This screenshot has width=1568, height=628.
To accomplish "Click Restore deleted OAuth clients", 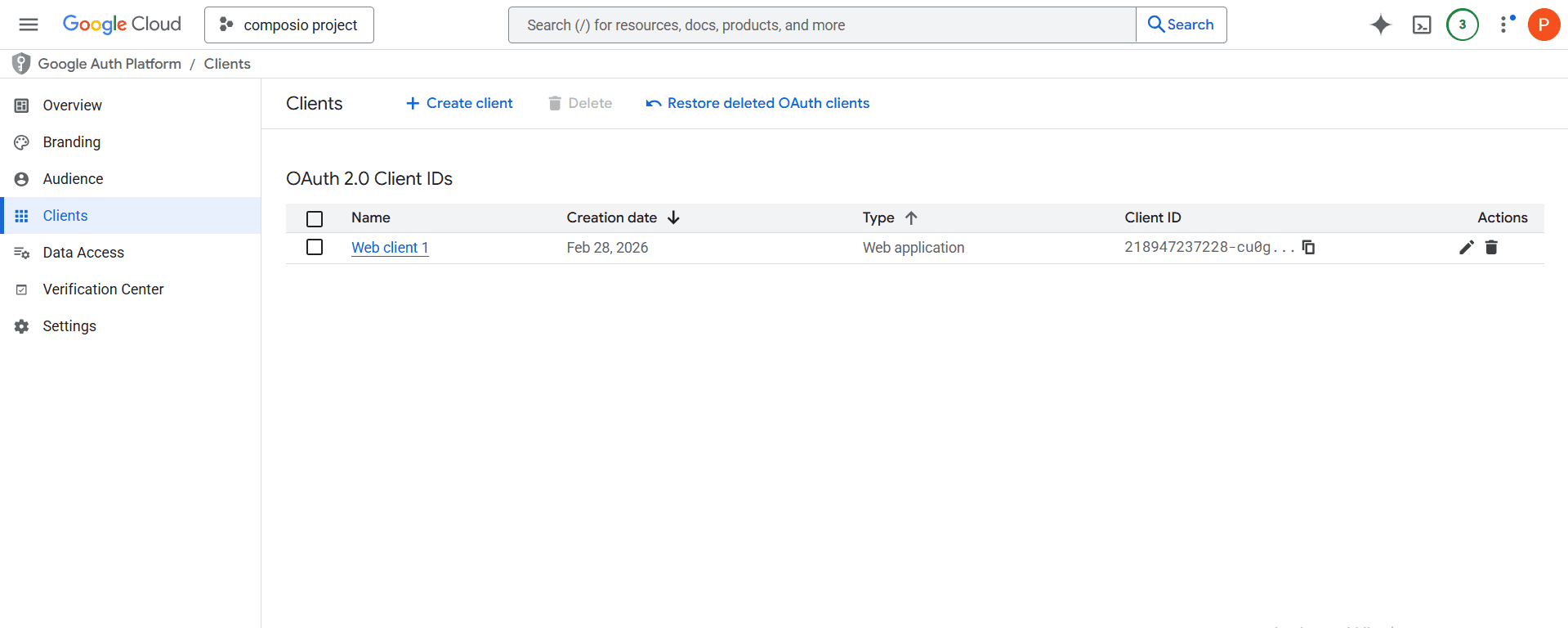I will pyautogui.click(x=757, y=103).
